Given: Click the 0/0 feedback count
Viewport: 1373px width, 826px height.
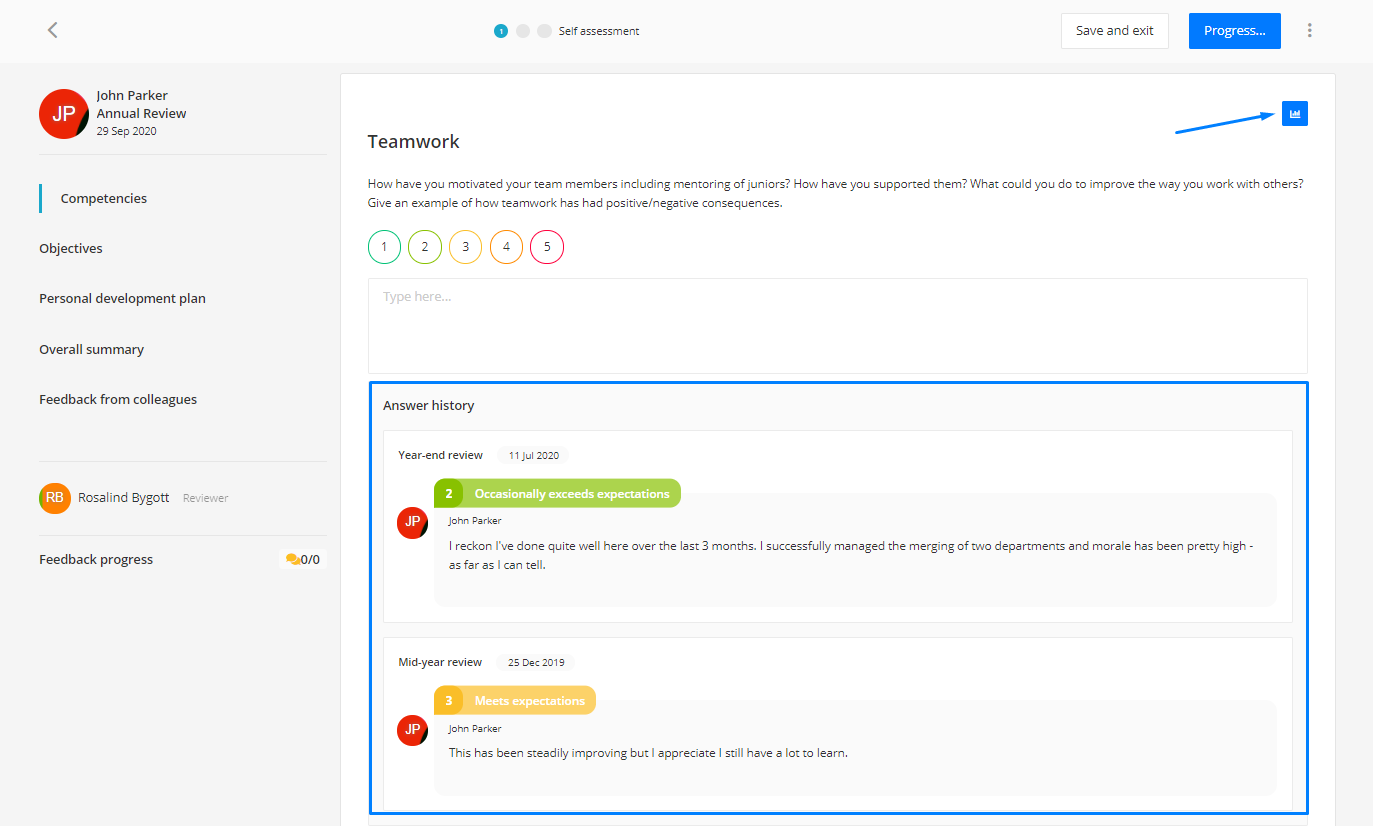Looking at the screenshot, I should [310, 559].
